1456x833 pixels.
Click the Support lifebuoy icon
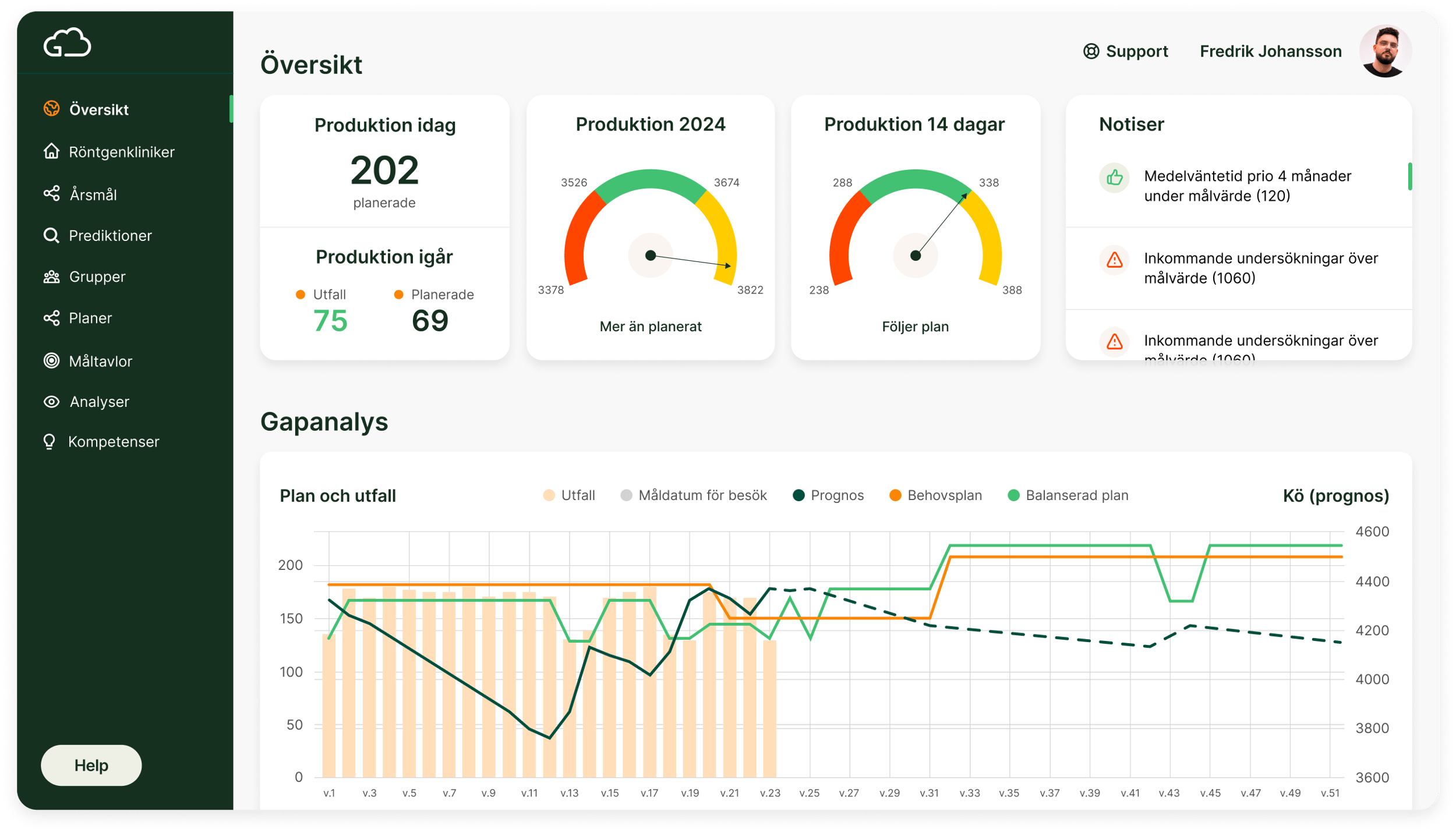[x=1091, y=51]
